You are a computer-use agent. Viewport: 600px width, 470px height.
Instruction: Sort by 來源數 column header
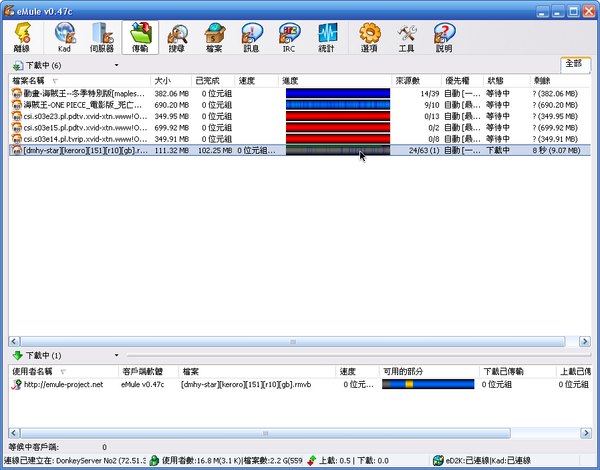pos(416,81)
